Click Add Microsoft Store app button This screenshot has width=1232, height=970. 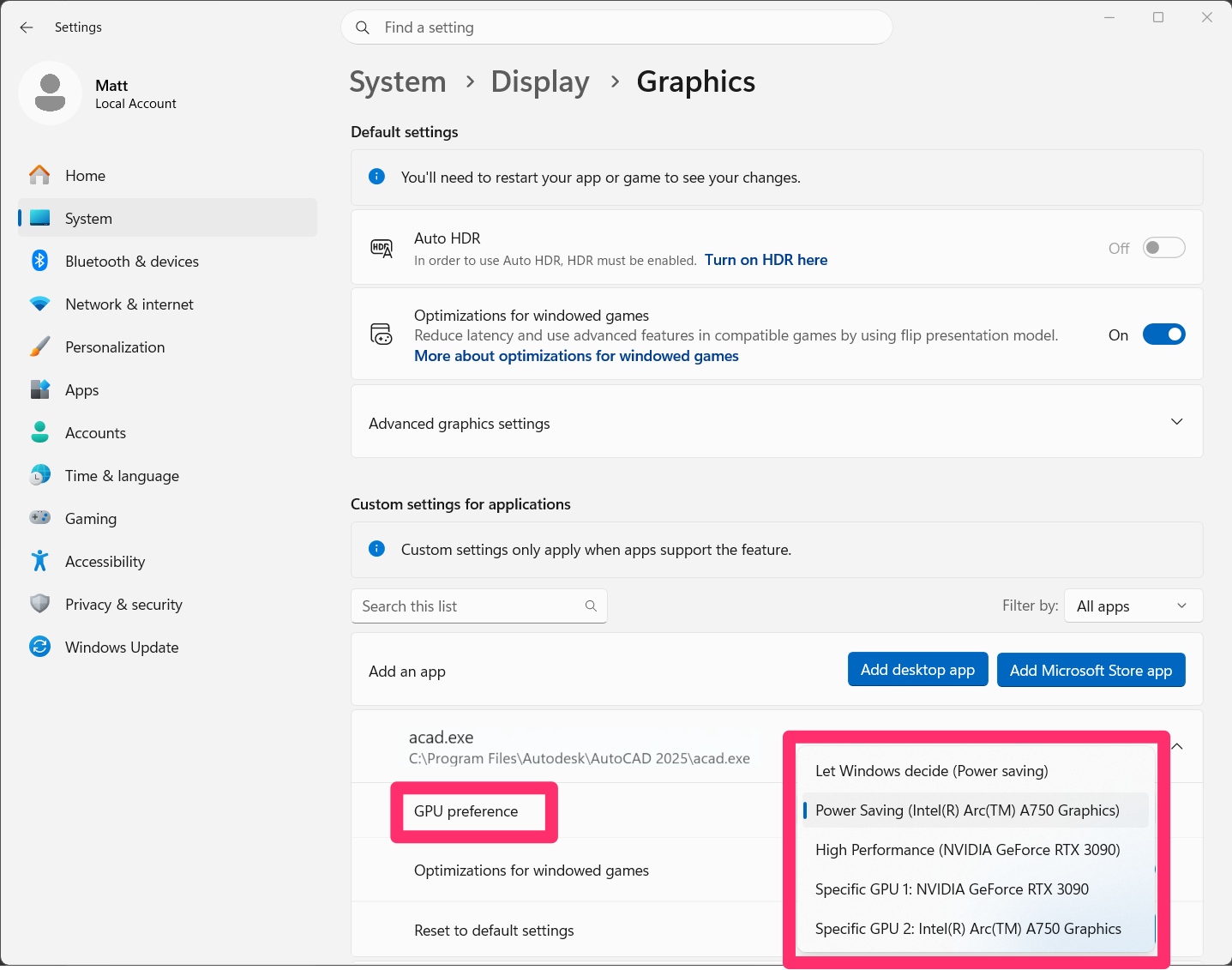point(1091,671)
